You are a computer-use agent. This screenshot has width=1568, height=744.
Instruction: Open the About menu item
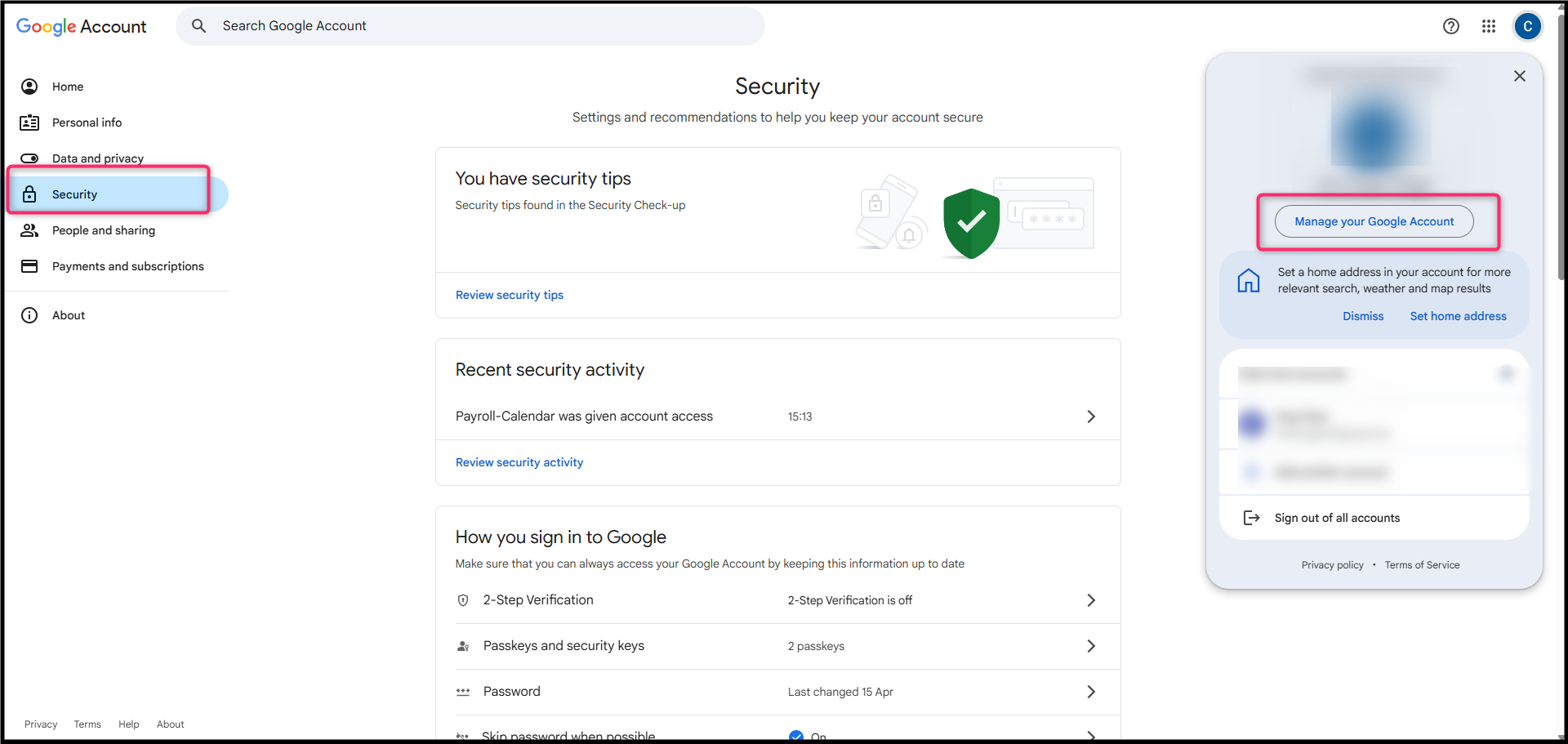coord(117,315)
